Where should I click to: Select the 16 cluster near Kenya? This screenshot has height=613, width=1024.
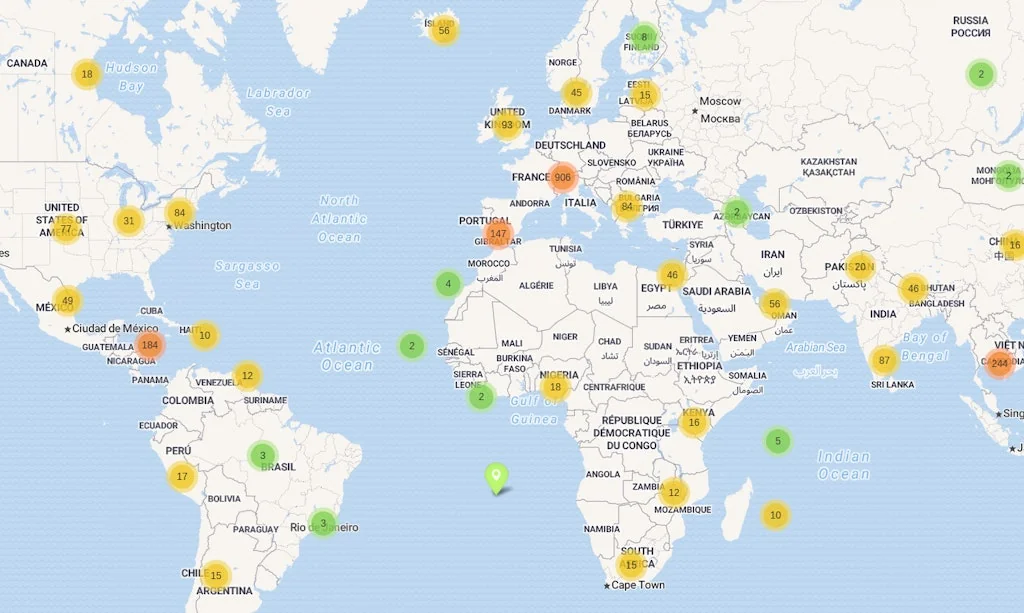(696, 423)
